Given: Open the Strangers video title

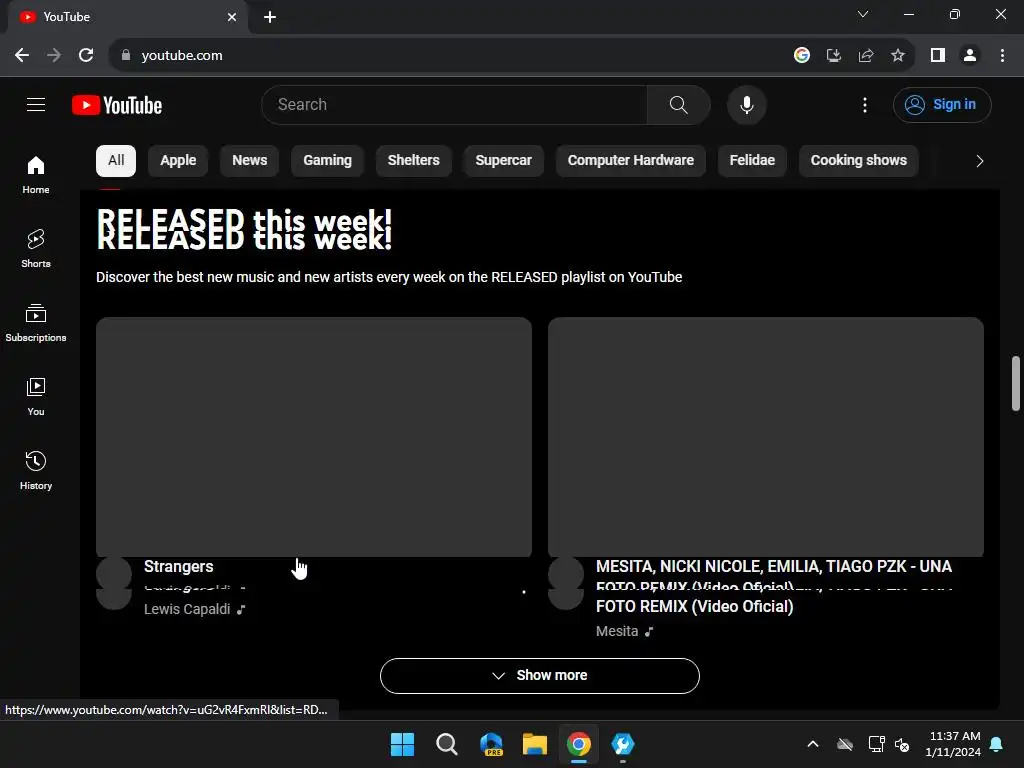Looking at the screenshot, I should tap(179, 566).
